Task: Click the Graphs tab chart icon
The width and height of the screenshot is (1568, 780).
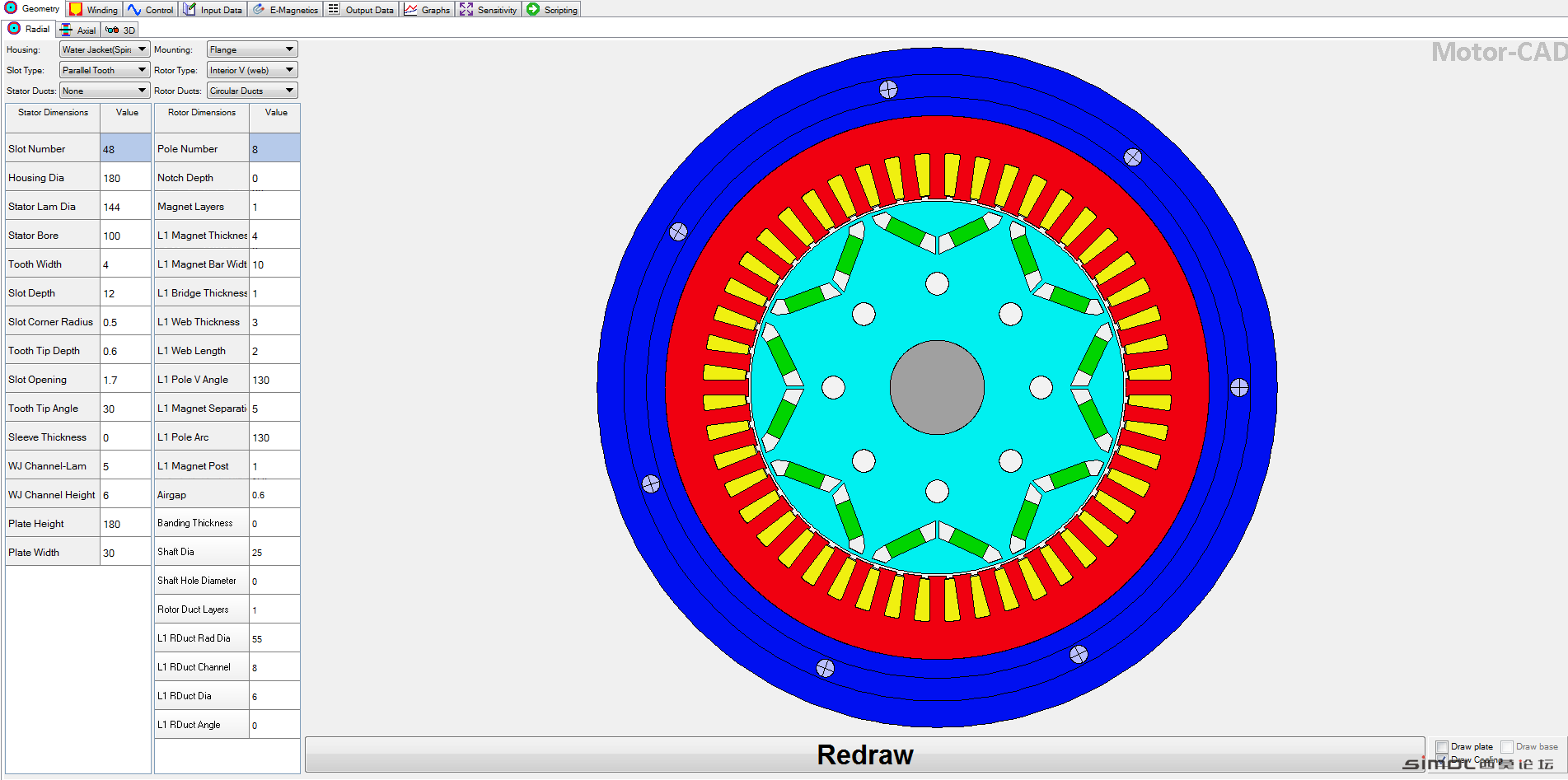Action: (410, 9)
